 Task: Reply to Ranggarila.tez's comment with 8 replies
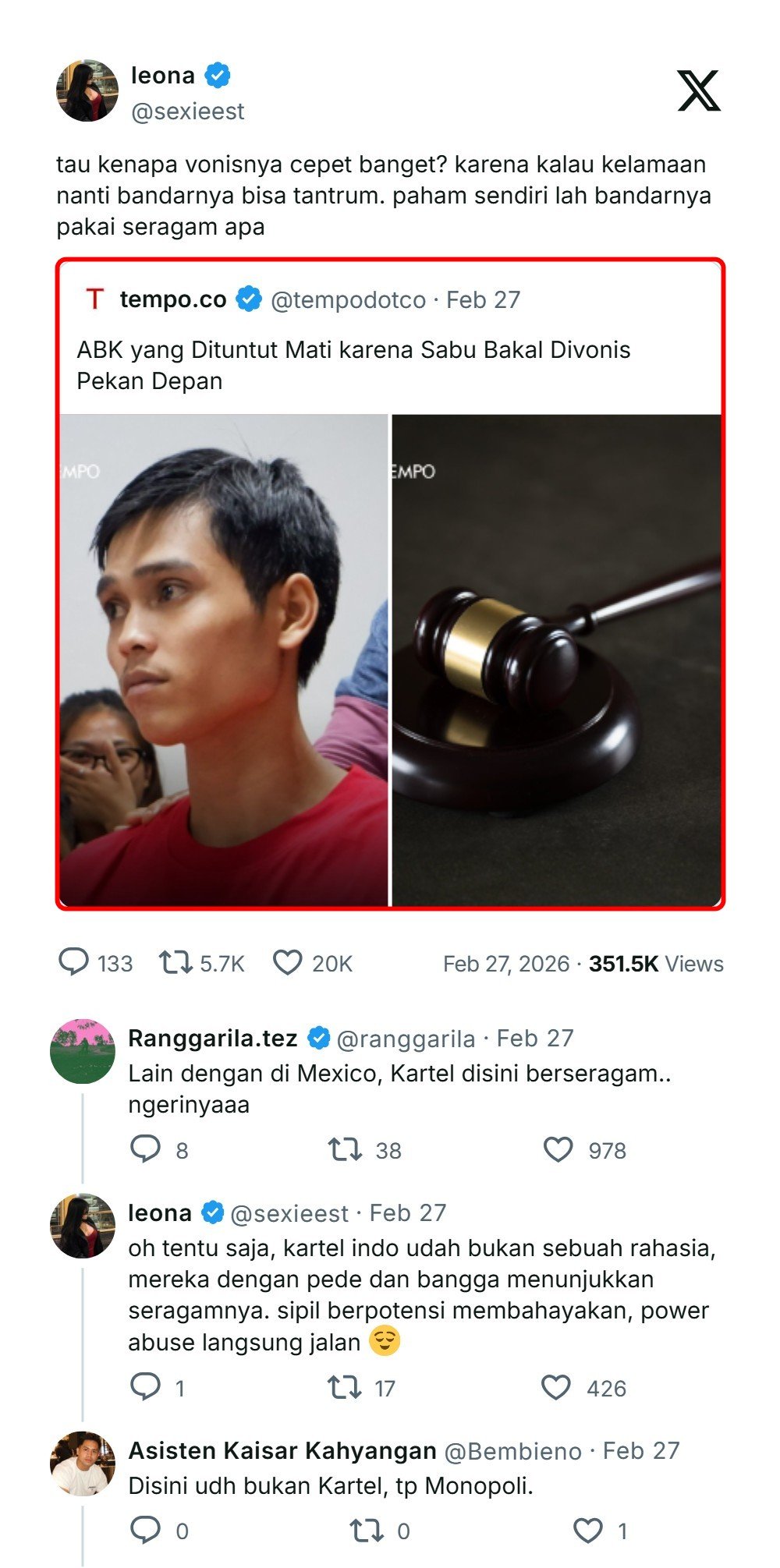click(x=145, y=1149)
